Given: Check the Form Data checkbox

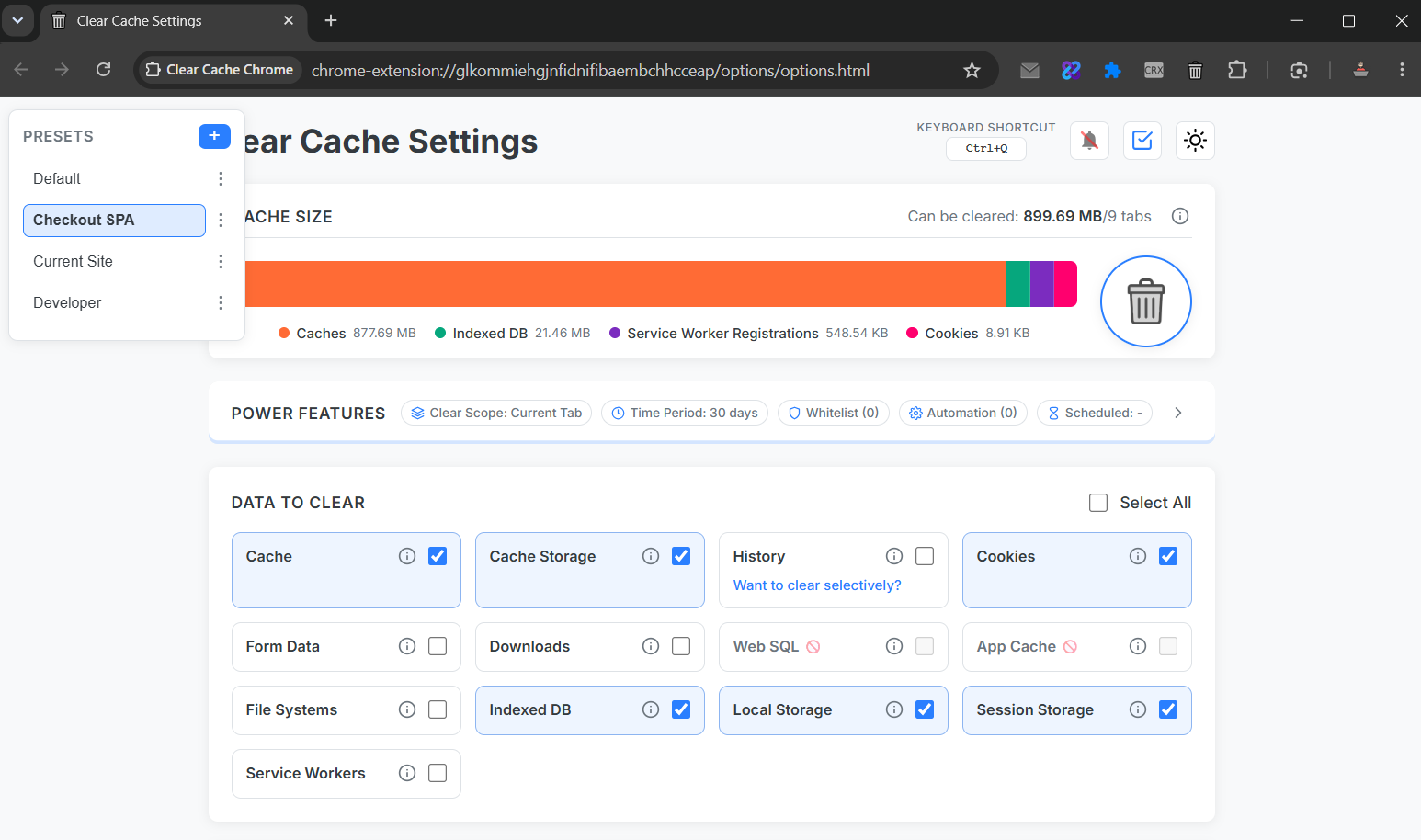Looking at the screenshot, I should [438, 646].
